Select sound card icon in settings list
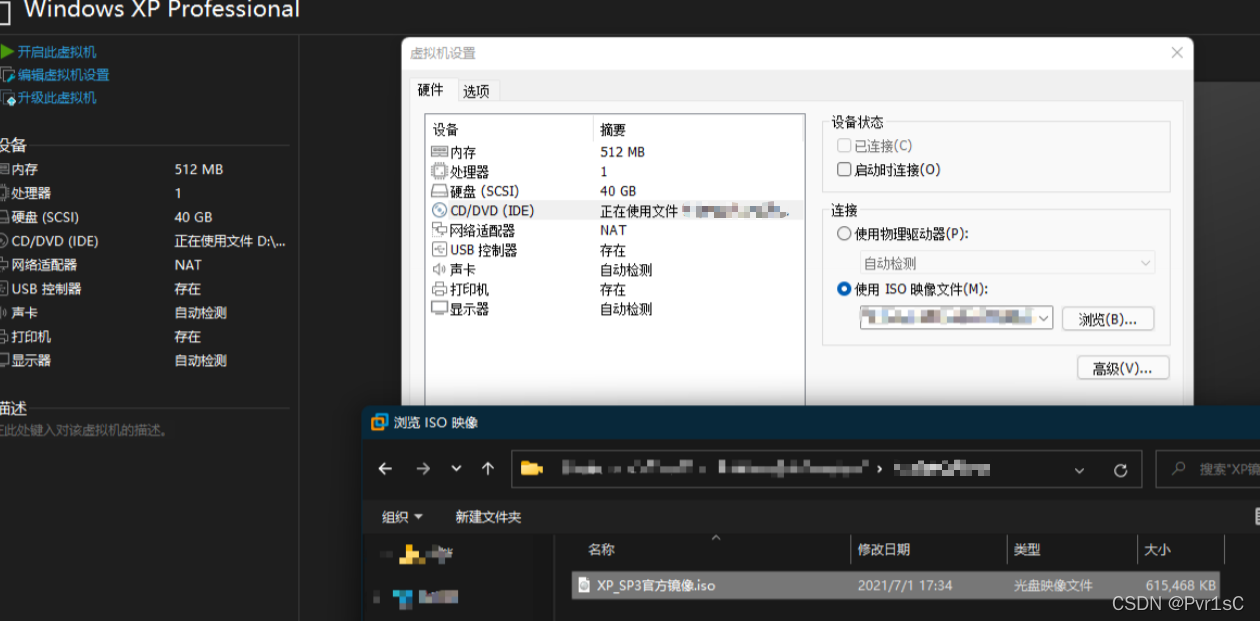The width and height of the screenshot is (1260, 621). point(439,269)
